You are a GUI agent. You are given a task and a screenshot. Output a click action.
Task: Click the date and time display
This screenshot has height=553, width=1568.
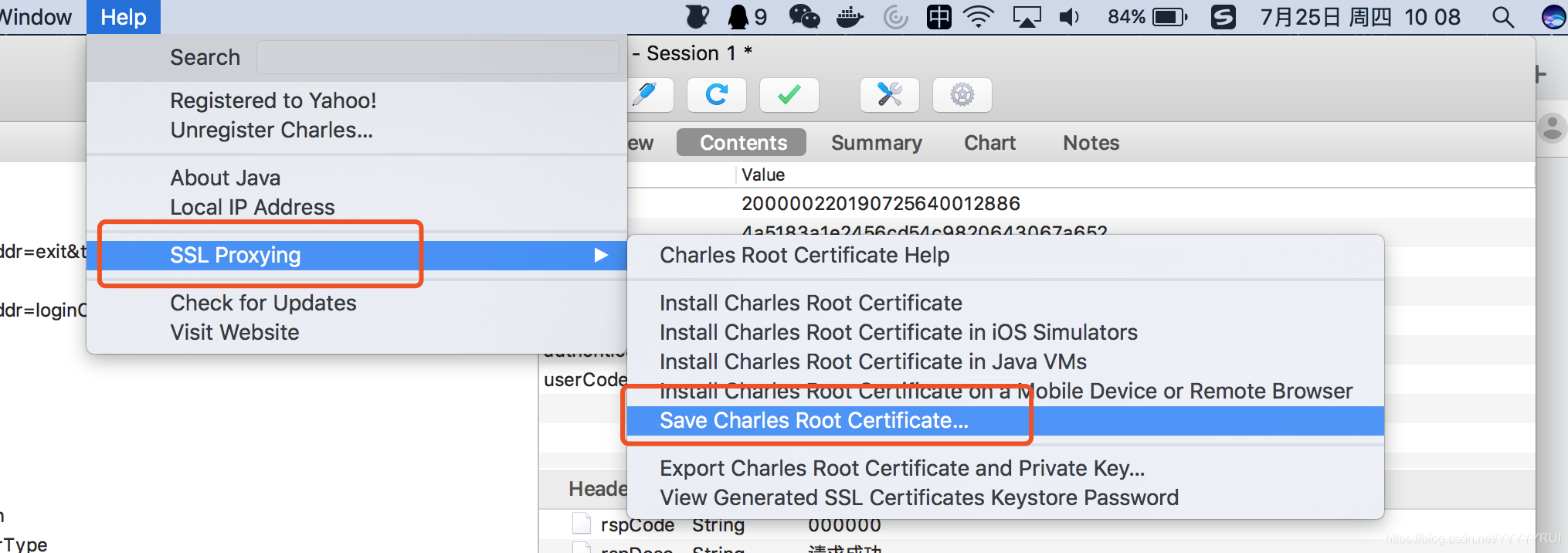coord(1360,17)
